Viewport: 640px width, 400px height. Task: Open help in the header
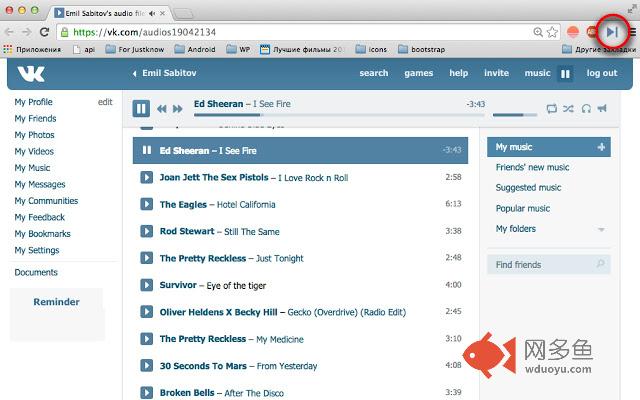tap(458, 73)
